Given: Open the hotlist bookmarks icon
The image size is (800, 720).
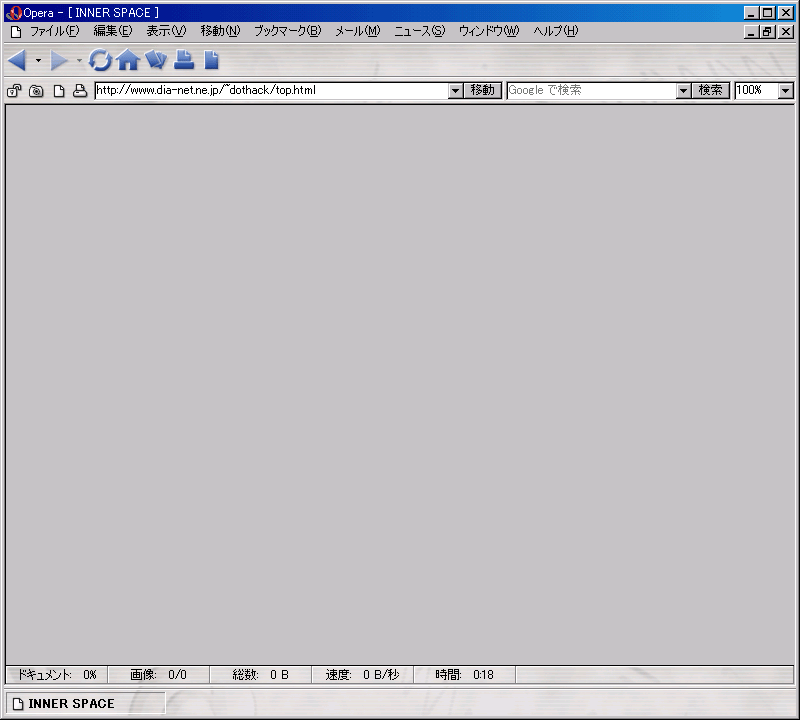Looking at the screenshot, I should pyautogui.click(x=156, y=60).
